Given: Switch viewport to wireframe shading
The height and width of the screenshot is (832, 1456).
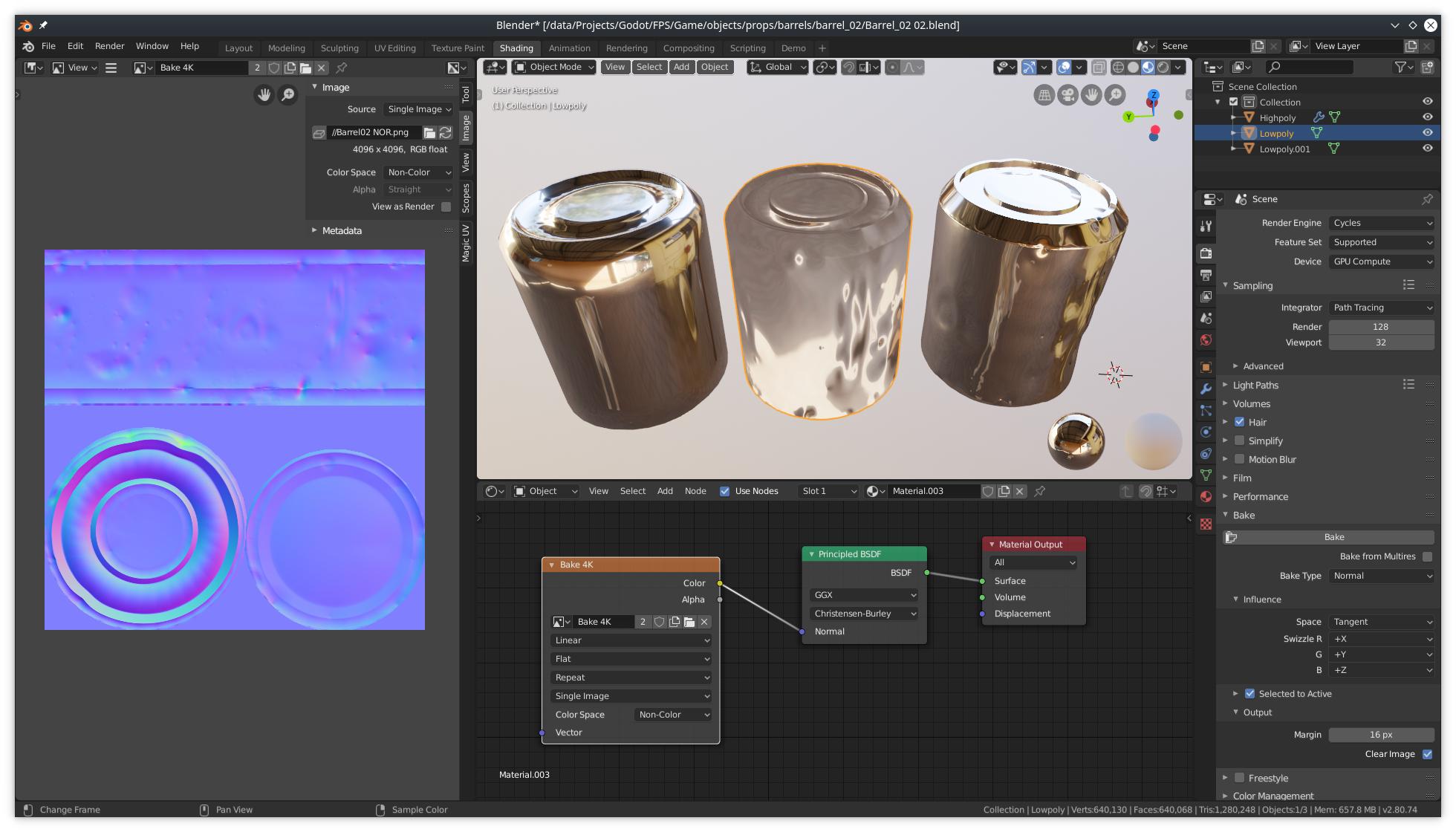Looking at the screenshot, I should tap(1118, 67).
